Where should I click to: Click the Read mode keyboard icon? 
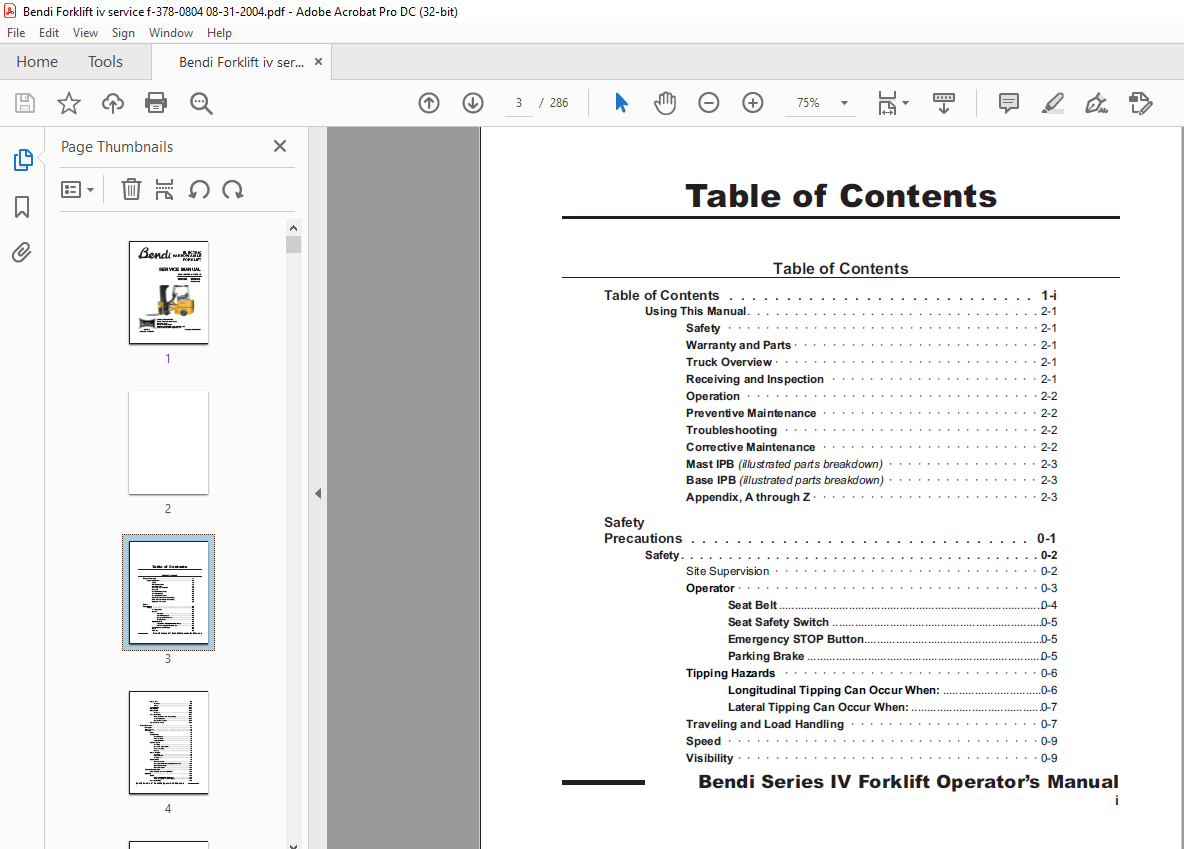[944, 103]
